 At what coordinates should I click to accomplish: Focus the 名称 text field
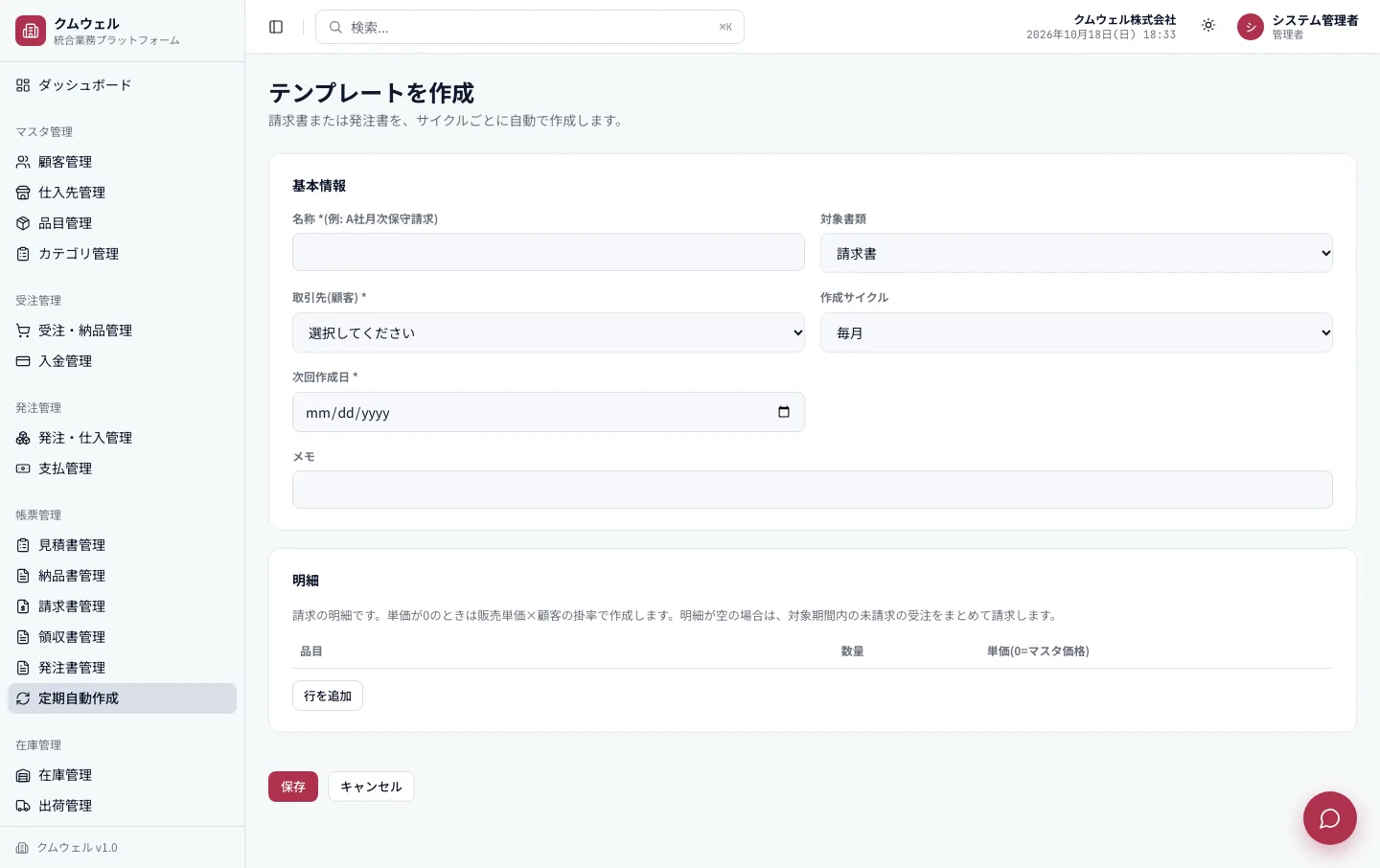(x=548, y=252)
